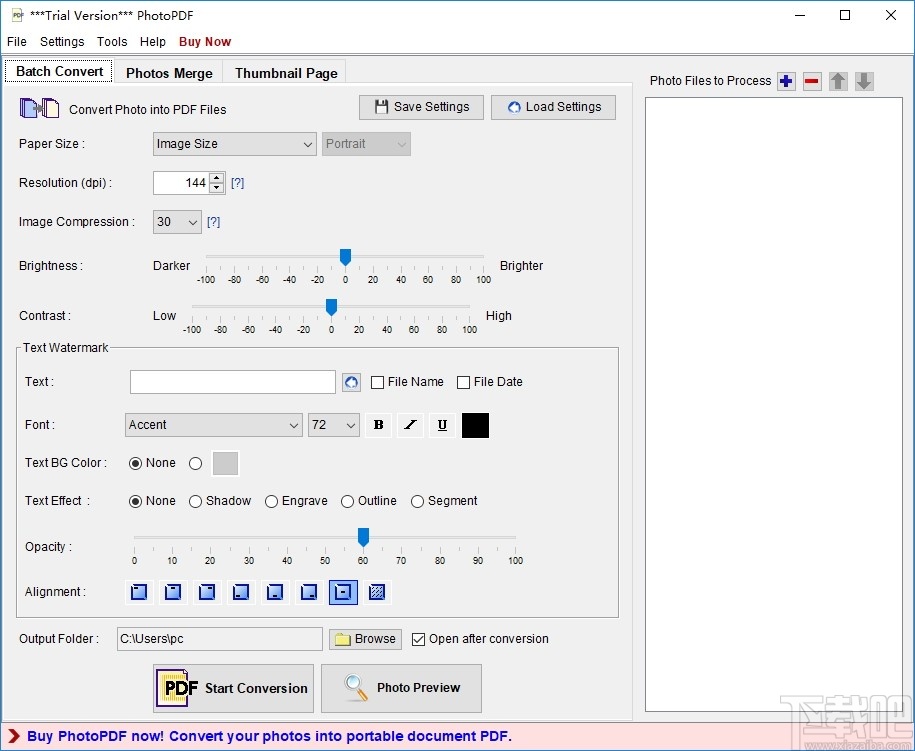This screenshot has height=751, width=915.
Task: Apply bold formatting to watermark text
Action: point(378,425)
